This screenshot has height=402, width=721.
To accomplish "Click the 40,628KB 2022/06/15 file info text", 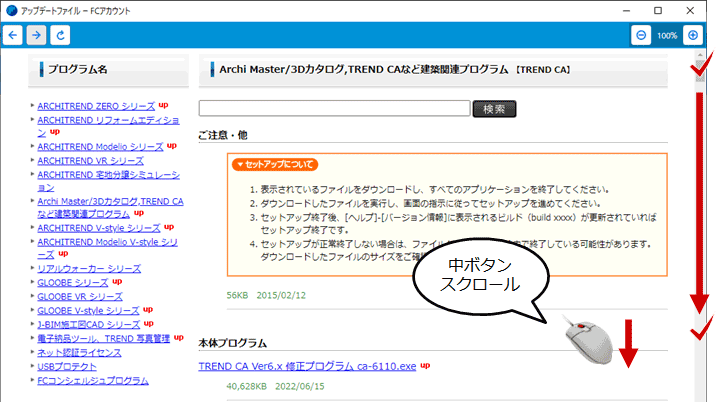I will point(275,386).
